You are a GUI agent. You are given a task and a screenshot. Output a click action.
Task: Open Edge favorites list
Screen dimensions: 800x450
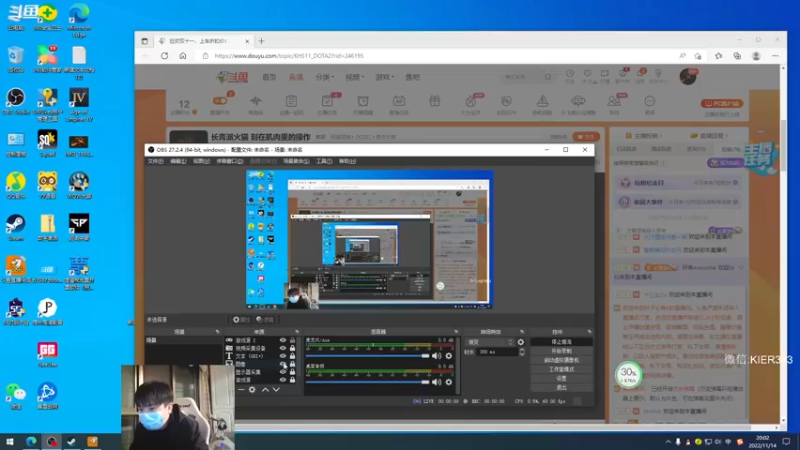coord(718,56)
